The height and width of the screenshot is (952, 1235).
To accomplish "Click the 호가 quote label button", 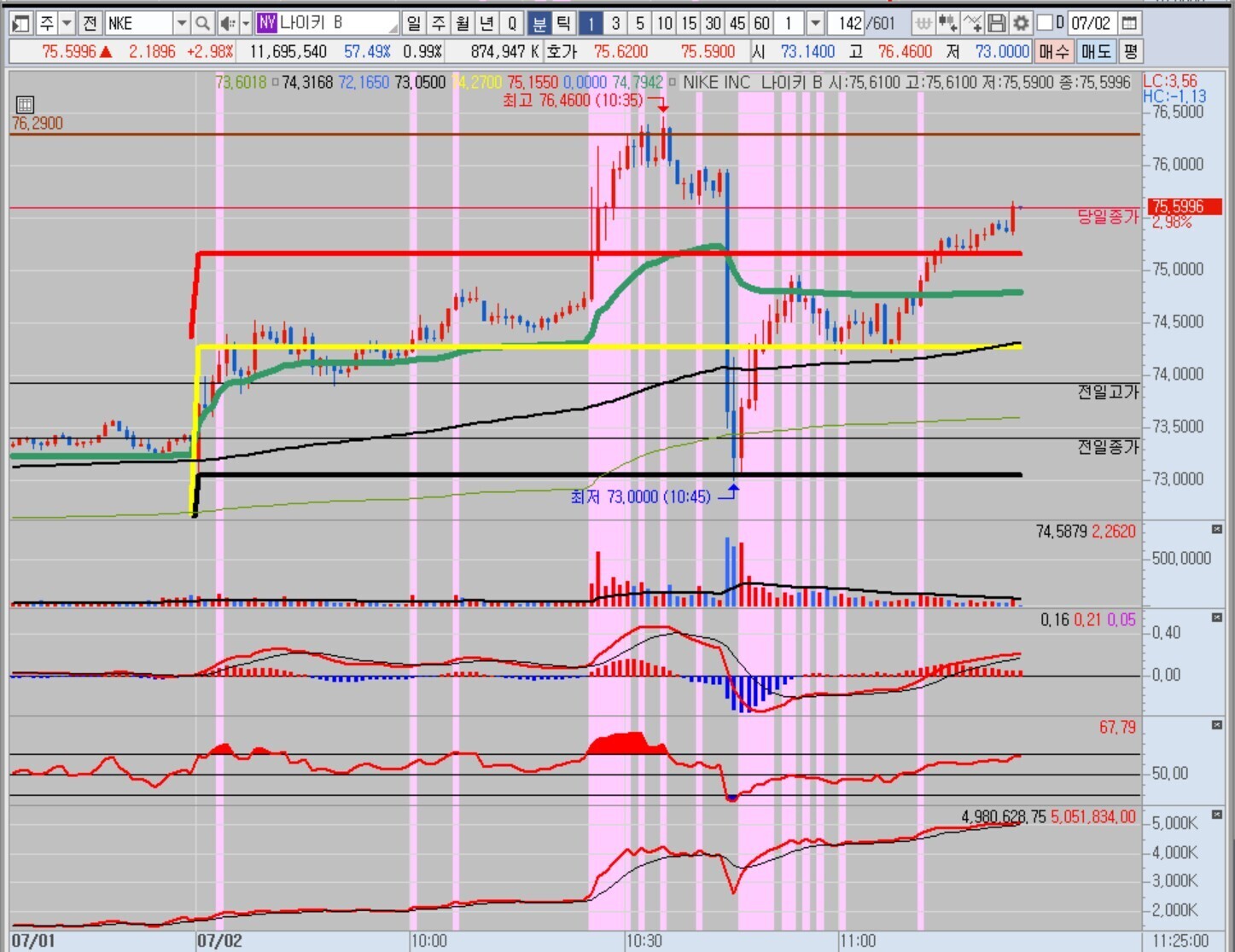I will (562, 52).
